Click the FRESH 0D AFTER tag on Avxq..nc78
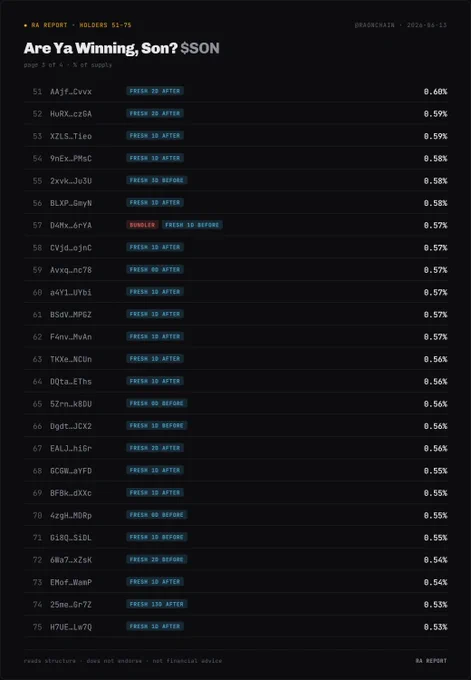 (155, 270)
